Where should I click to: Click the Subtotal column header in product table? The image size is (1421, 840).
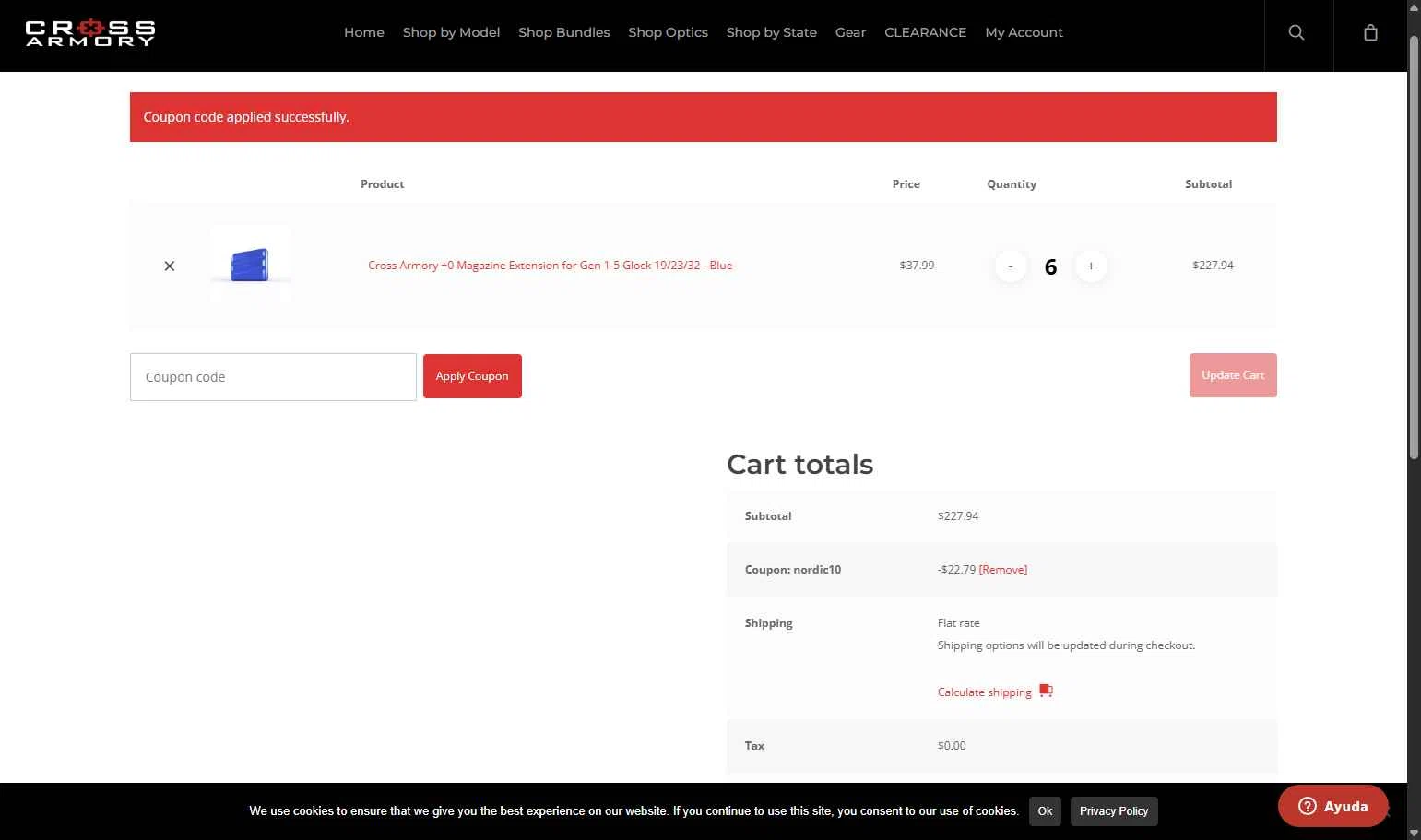coord(1208,184)
